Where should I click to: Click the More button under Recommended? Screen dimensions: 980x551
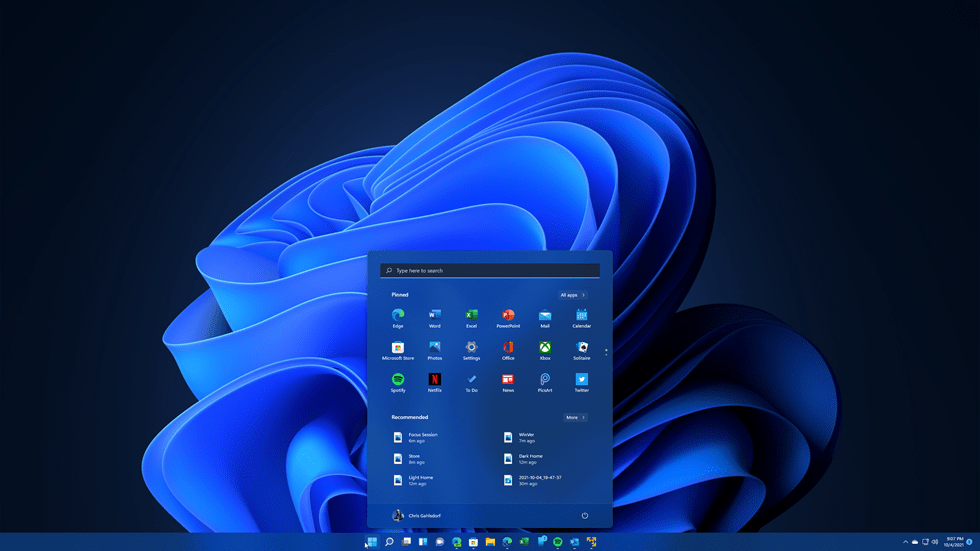[575, 417]
